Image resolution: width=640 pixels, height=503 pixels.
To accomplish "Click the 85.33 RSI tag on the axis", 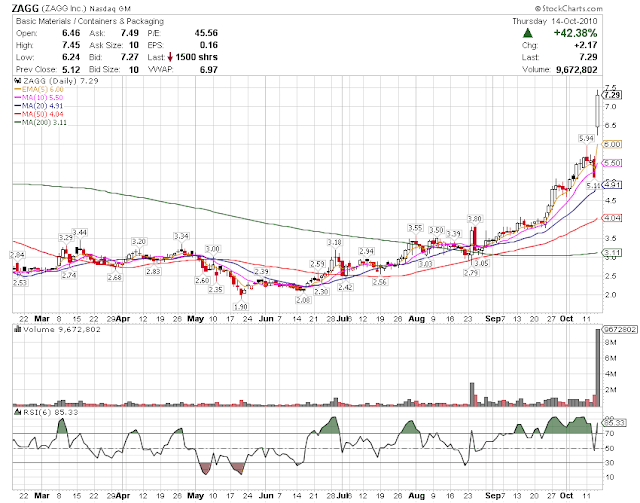I will coord(615,422).
